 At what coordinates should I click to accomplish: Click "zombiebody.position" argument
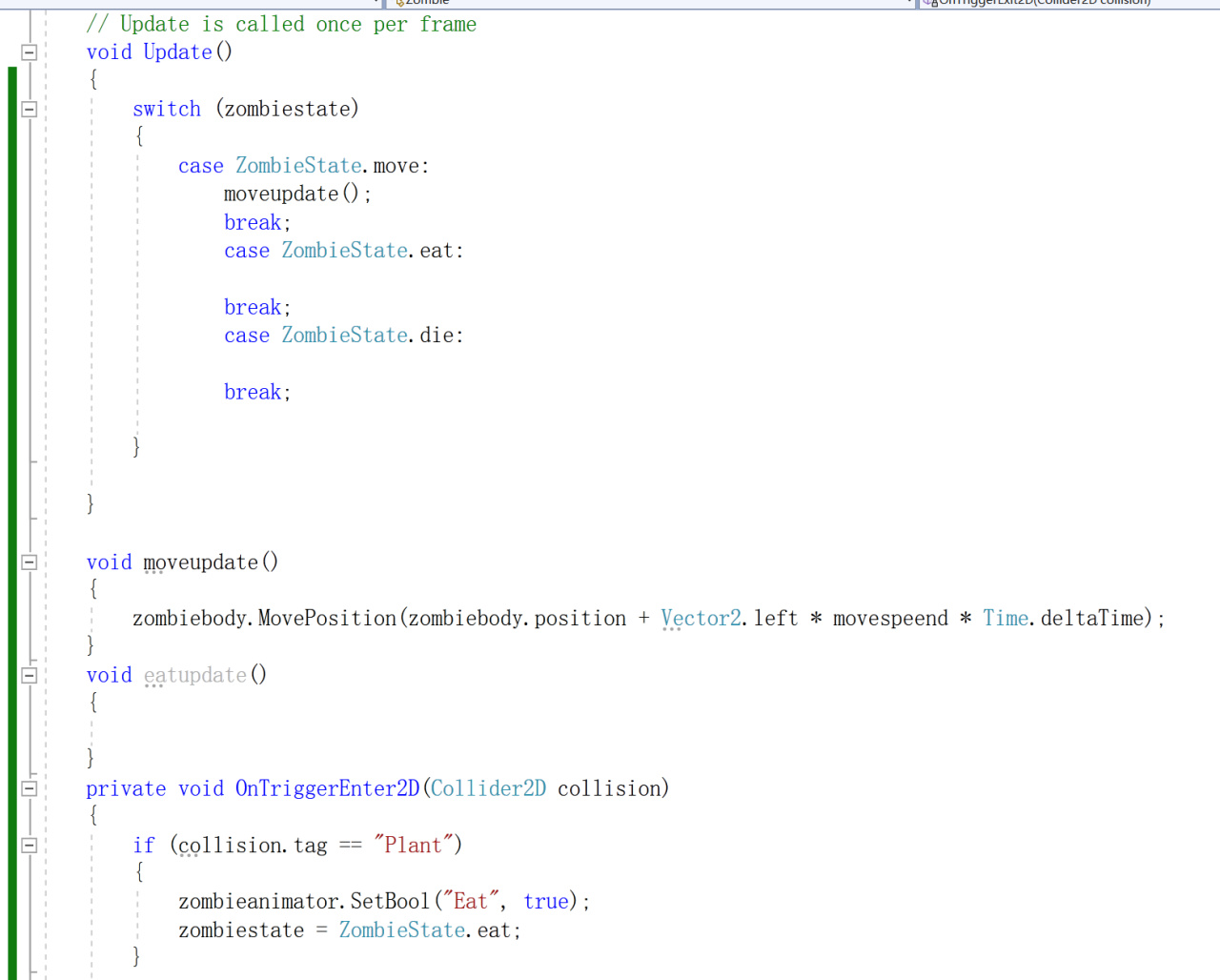click(518, 619)
